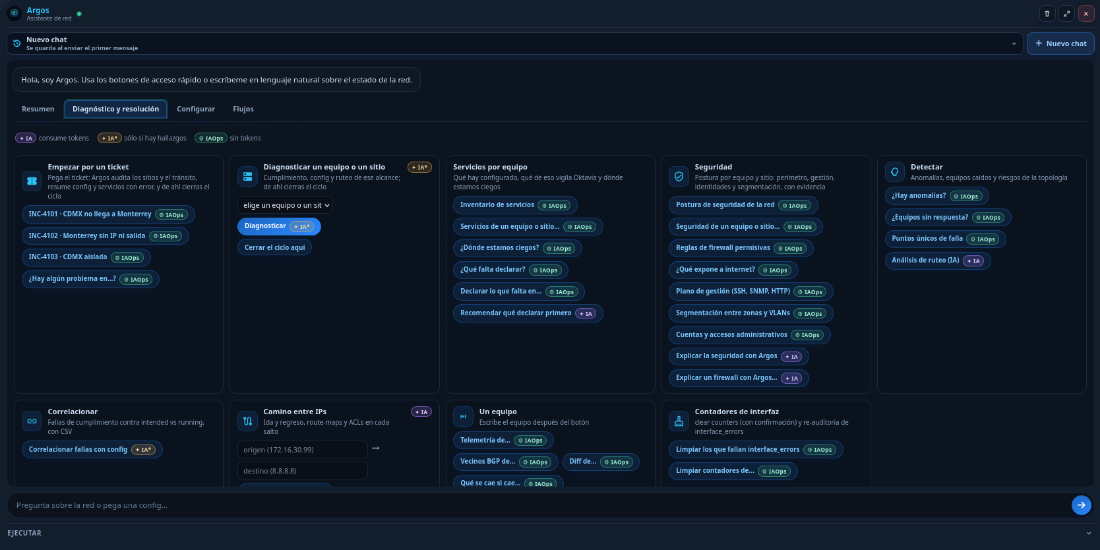The width and height of the screenshot is (1100, 550).
Task: Open the Configurar tab
Action: (x=196, y=109)
